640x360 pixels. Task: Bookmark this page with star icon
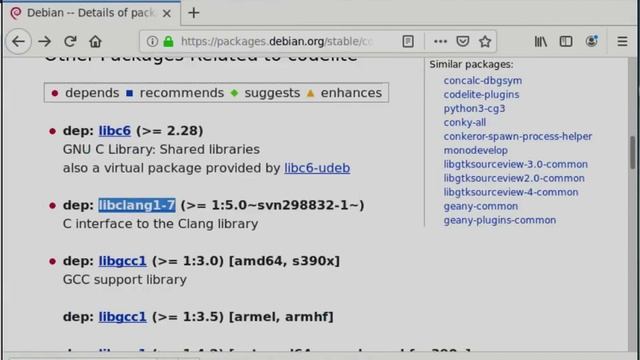[485, 41]
